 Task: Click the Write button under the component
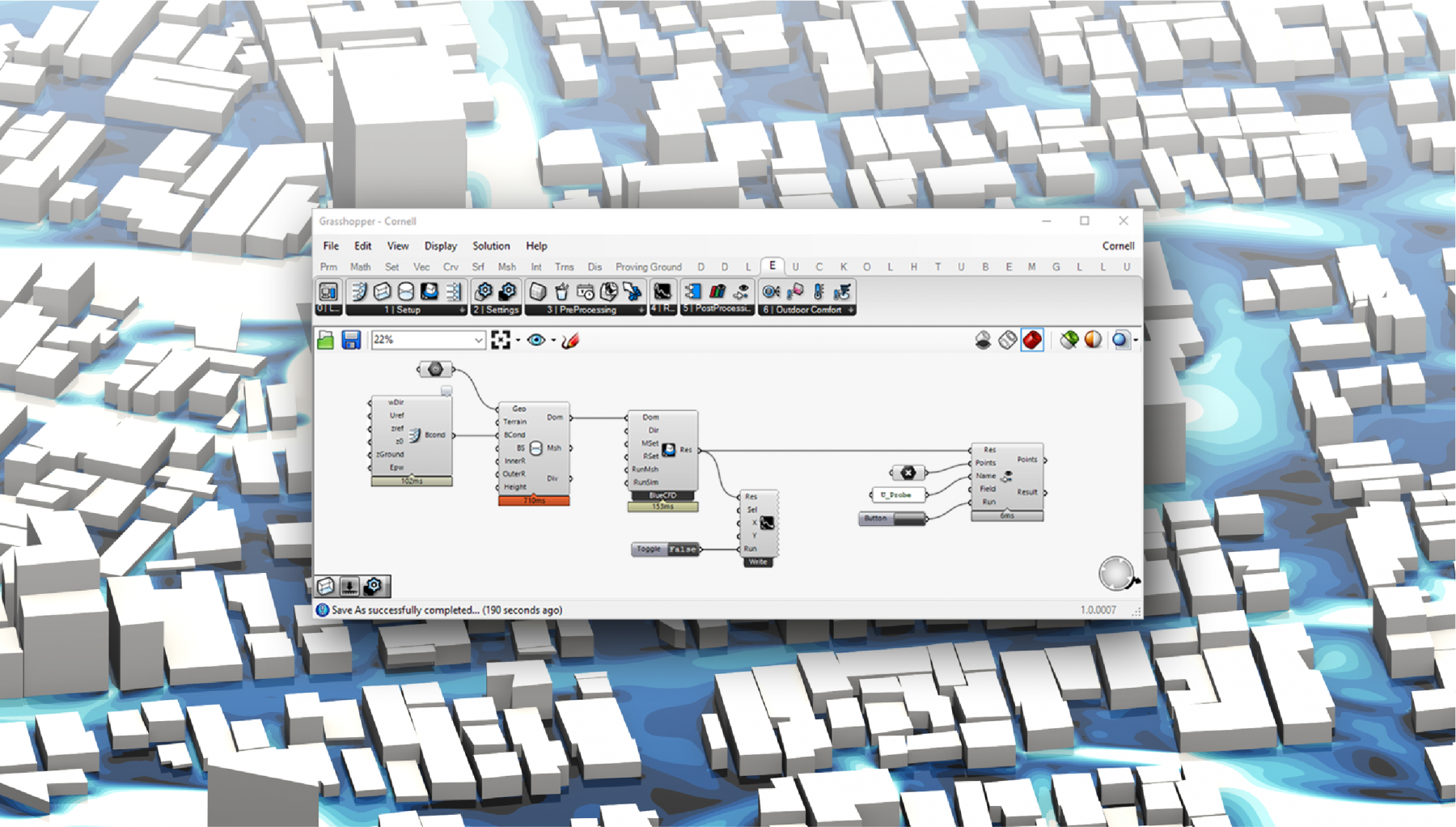[758, 562]
